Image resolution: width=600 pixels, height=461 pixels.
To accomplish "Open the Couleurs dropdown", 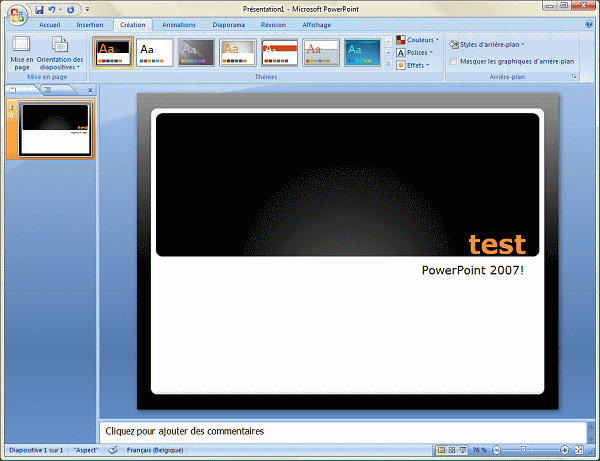I will click(417, 40).
